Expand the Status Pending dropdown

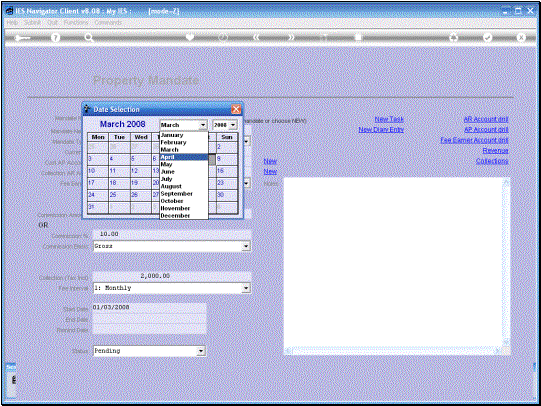coord(201,351)
